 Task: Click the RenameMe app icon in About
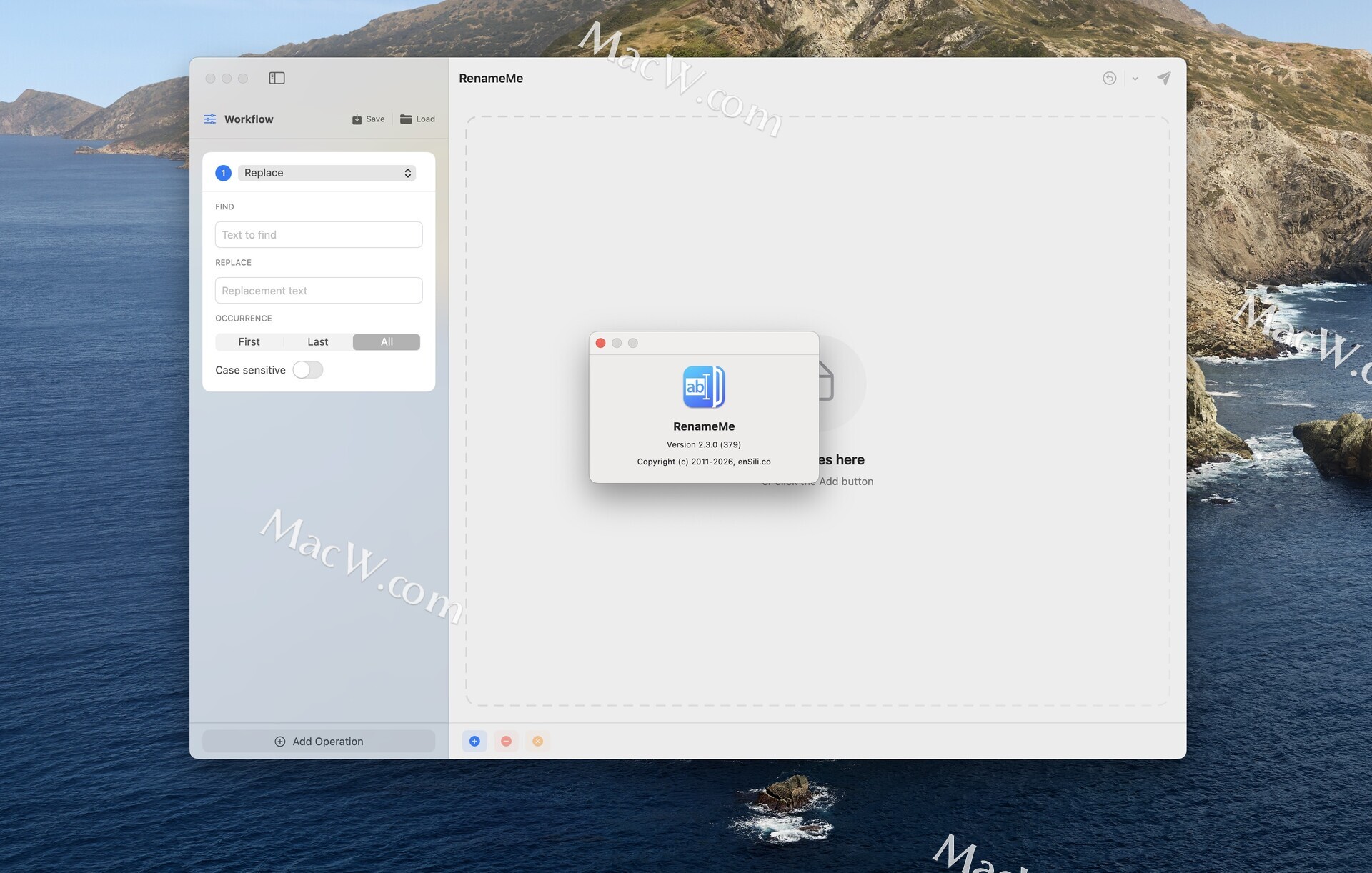pos(703,386)
